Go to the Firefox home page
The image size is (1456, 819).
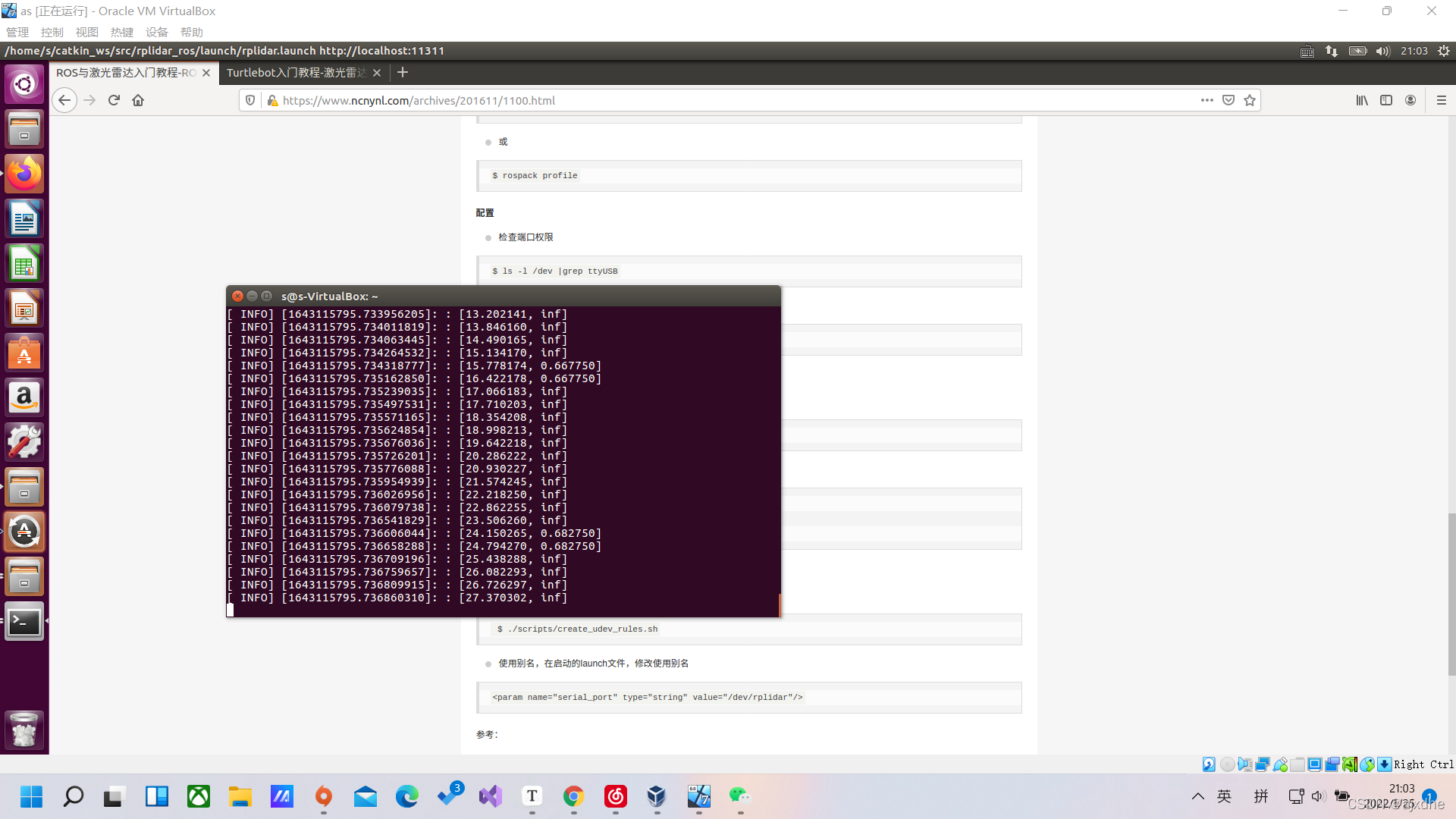pyautogui.click(x=138, y=100)
